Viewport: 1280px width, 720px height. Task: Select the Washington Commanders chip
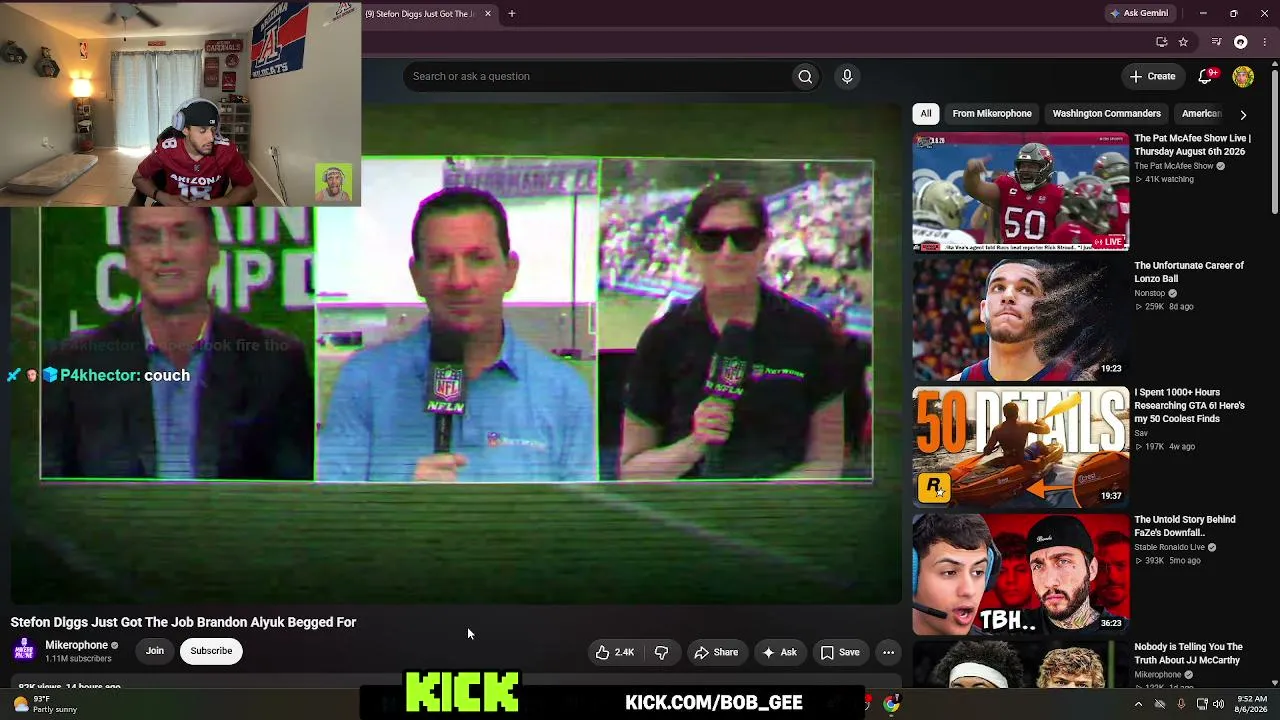1106,114
